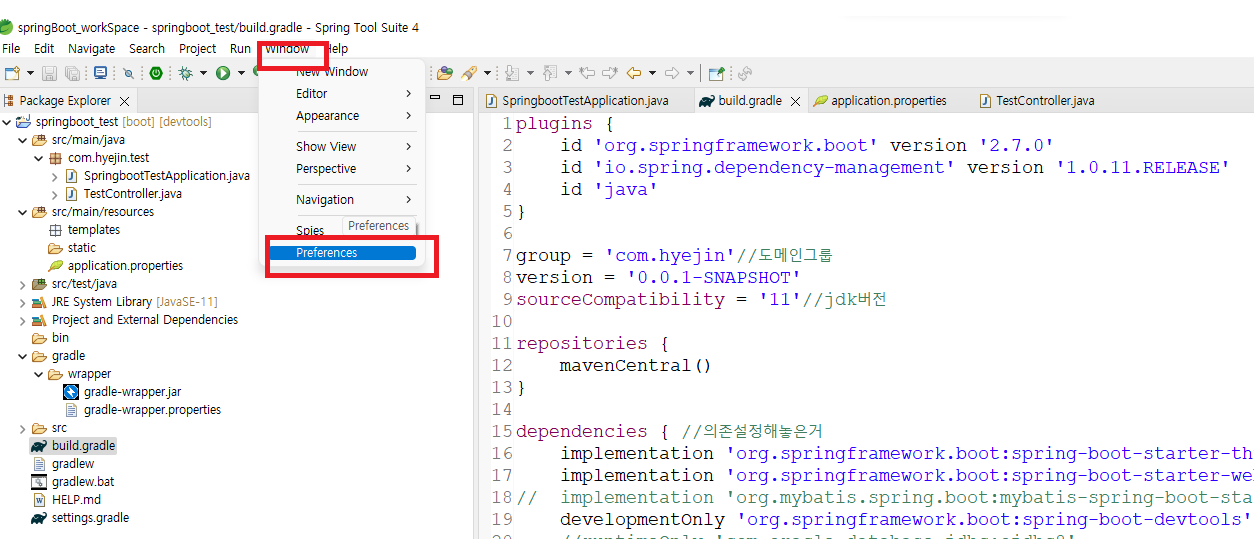This screenshot has width=1254, height=539.
Task: Open the Debug configurations dropdown arrow
Action: pos(203,73)
